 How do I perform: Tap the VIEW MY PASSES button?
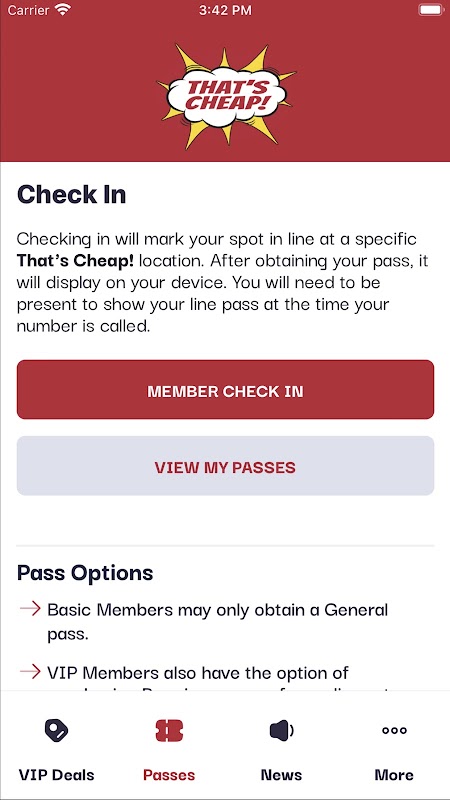[225, 466]
